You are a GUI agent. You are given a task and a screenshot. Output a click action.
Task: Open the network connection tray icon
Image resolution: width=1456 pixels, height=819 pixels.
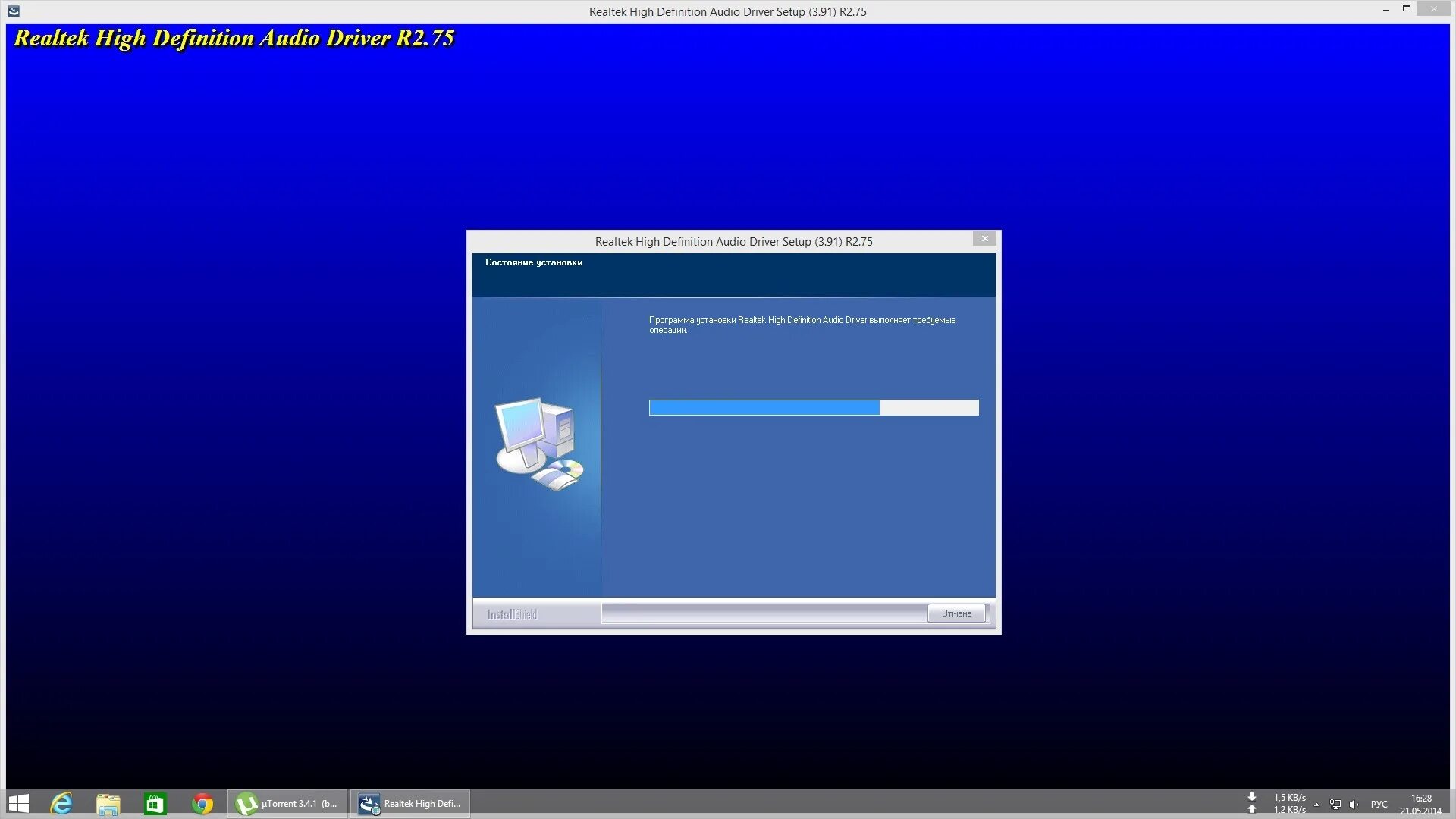(1335, 805)
